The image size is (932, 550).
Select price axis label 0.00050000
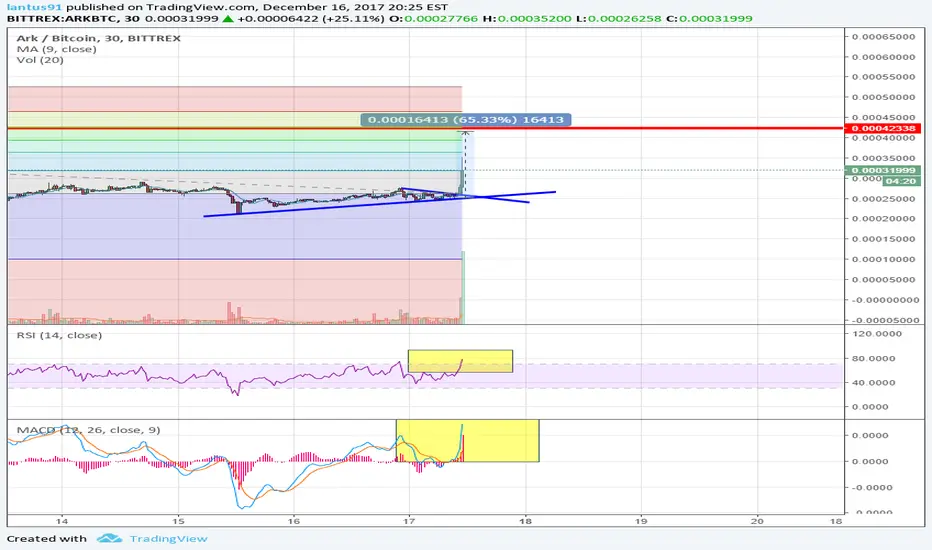[x=883, y=98]
